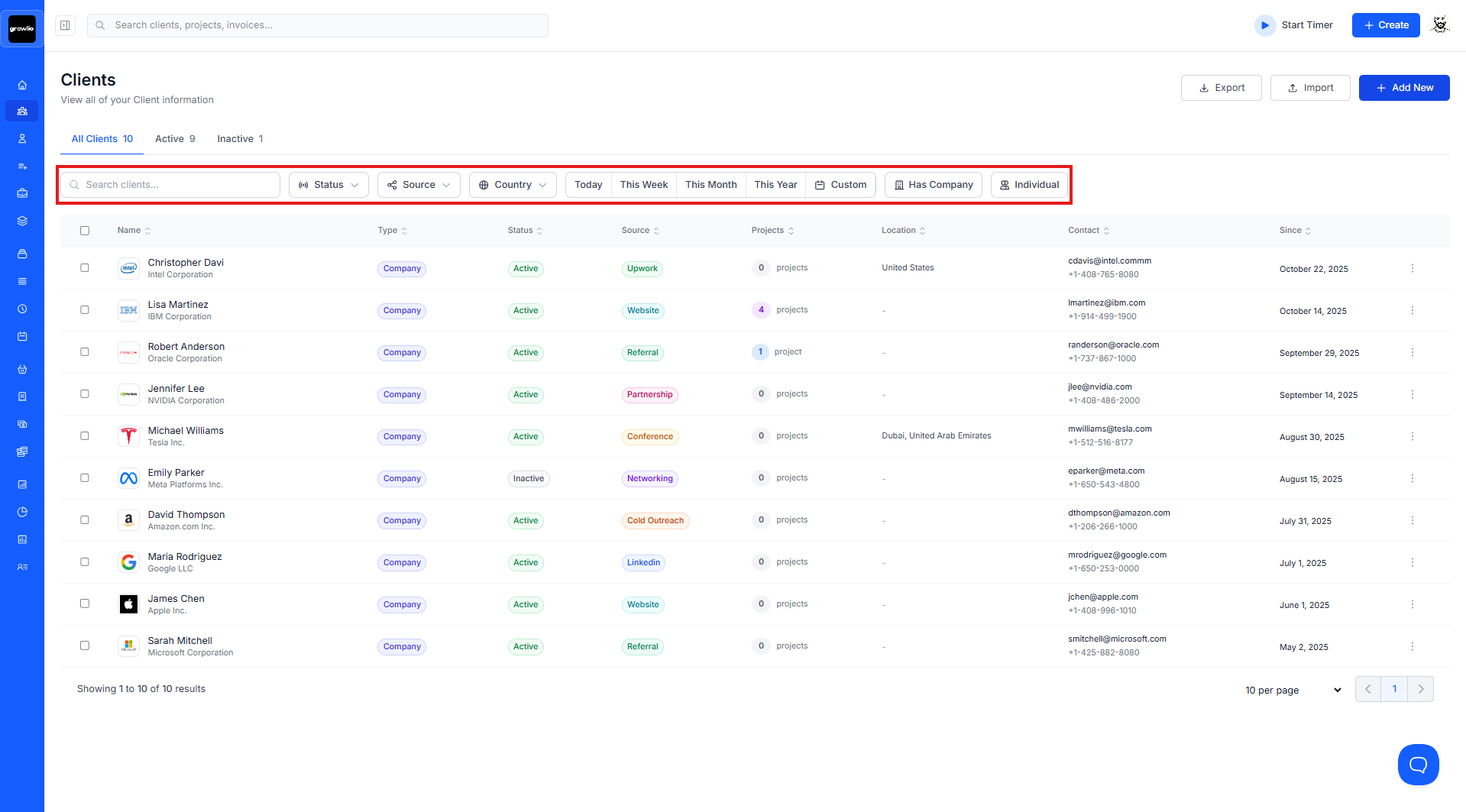Filter clients by Today
The width and height of the screenshot is (1466, 812).
(x=588, y=185)
